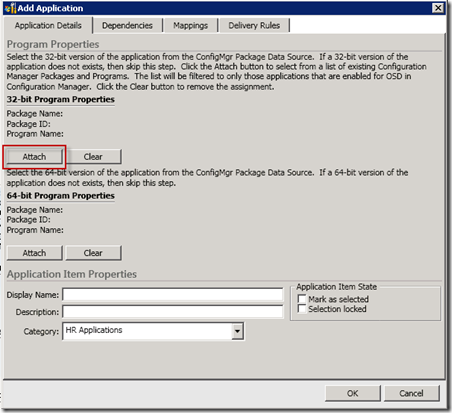Open the Mappings tab
452x413 pixels.
pyautogui.click(x=190, y=26)
